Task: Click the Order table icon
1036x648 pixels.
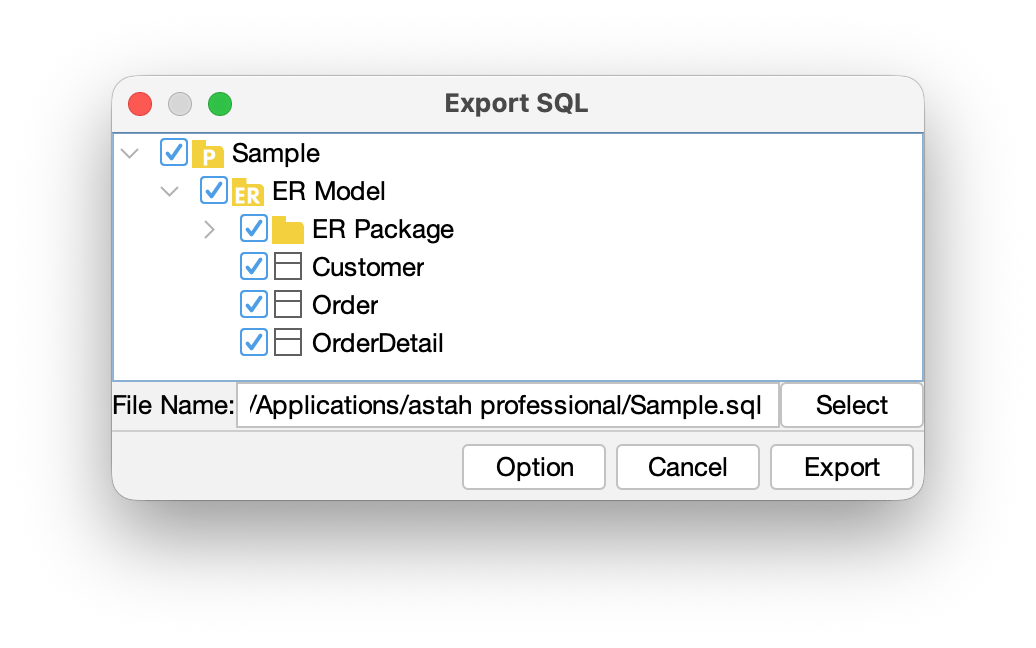Action: tap(288, 304)
